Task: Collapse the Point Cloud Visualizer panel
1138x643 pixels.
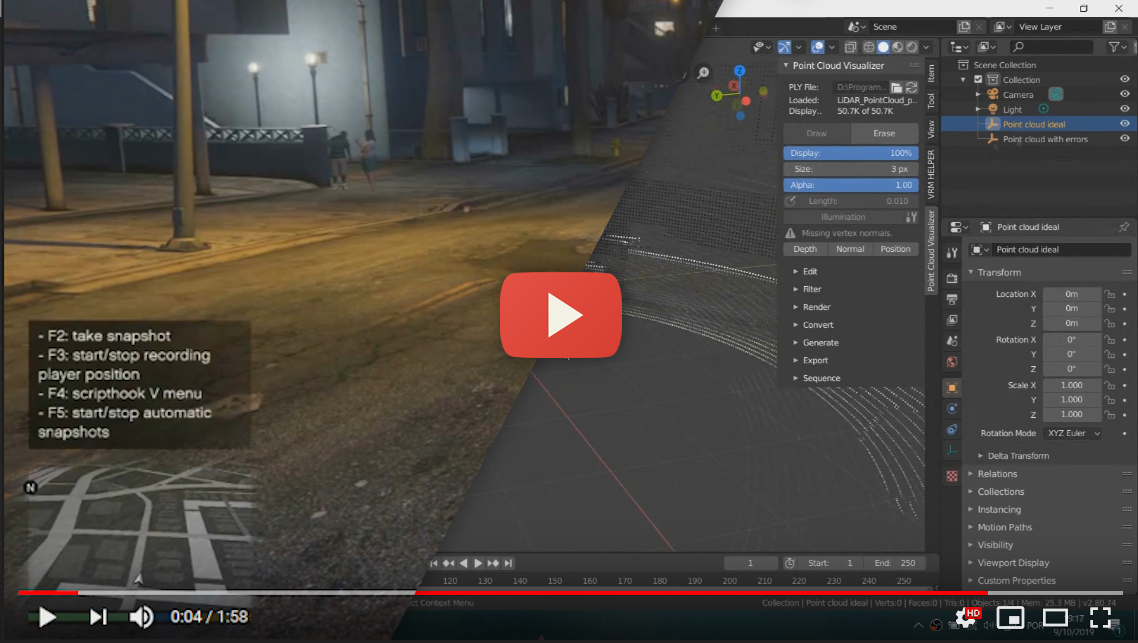Action: tap(786, 65)
